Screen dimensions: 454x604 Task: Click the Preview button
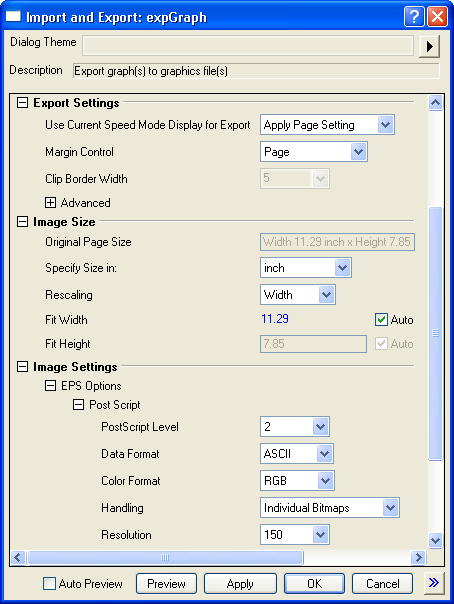[166, 584]
